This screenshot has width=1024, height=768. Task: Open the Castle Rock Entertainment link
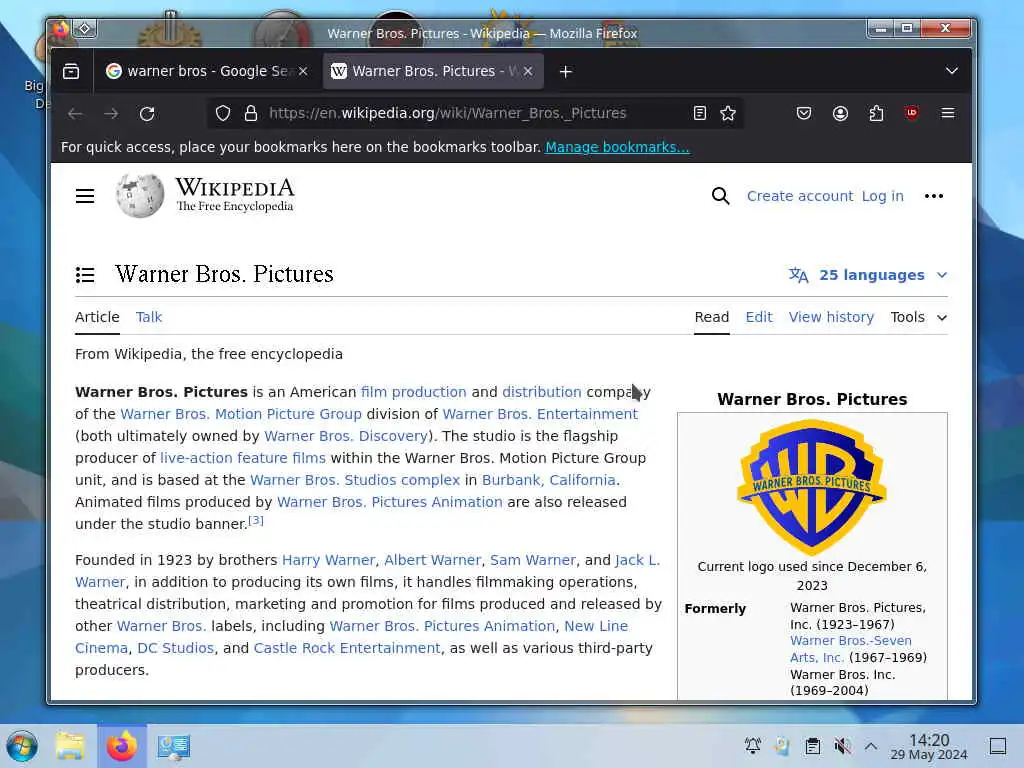pos(347,648)
